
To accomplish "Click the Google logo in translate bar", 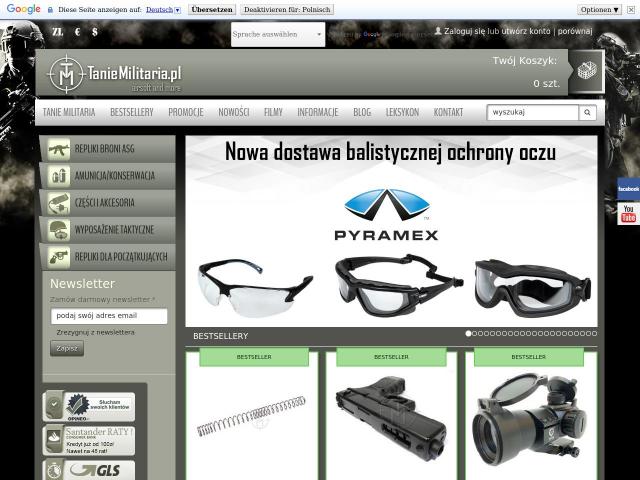I will click(x=24, y=9).
